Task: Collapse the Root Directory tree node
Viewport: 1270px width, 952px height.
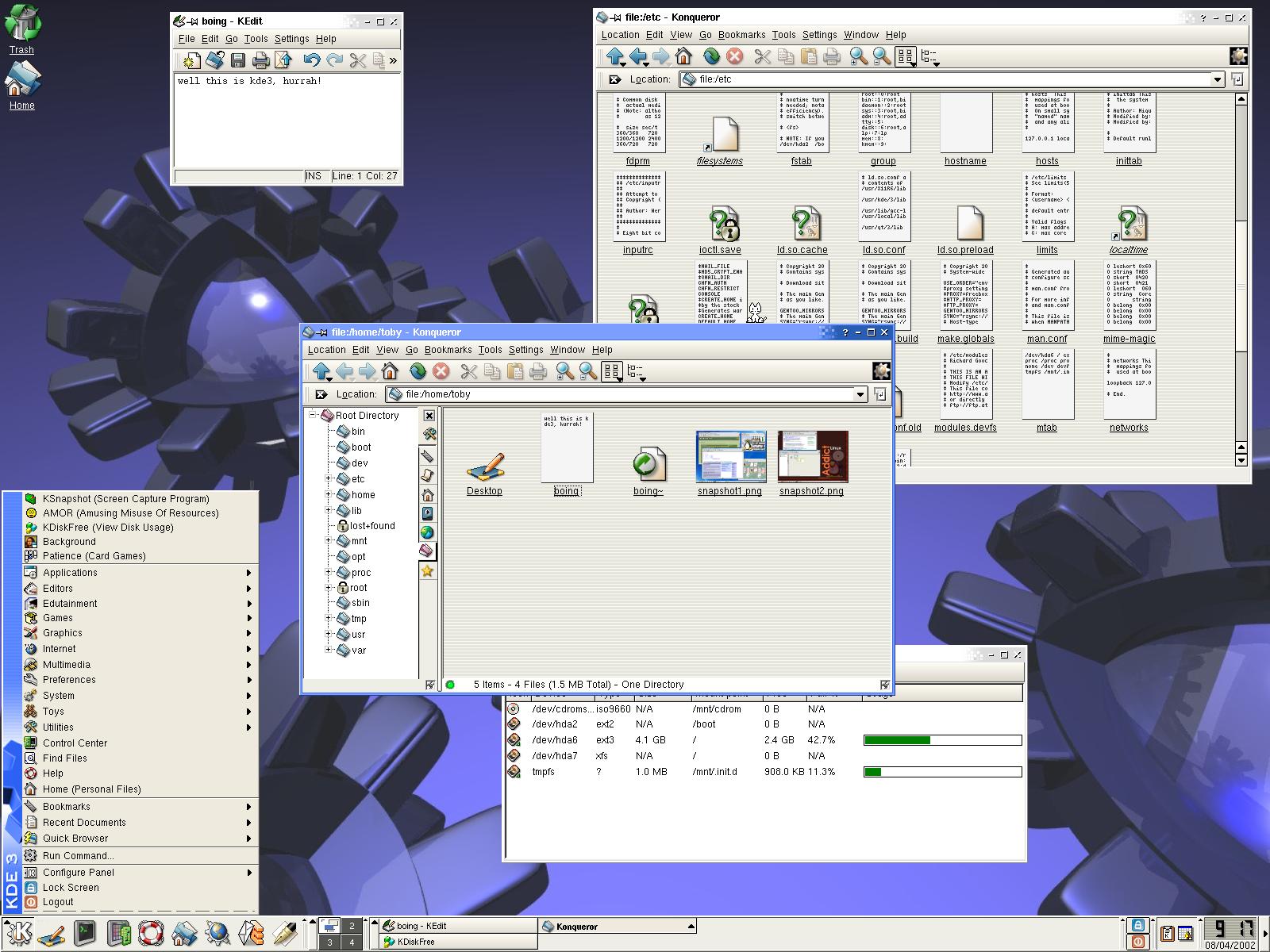Action: (313, 414)
